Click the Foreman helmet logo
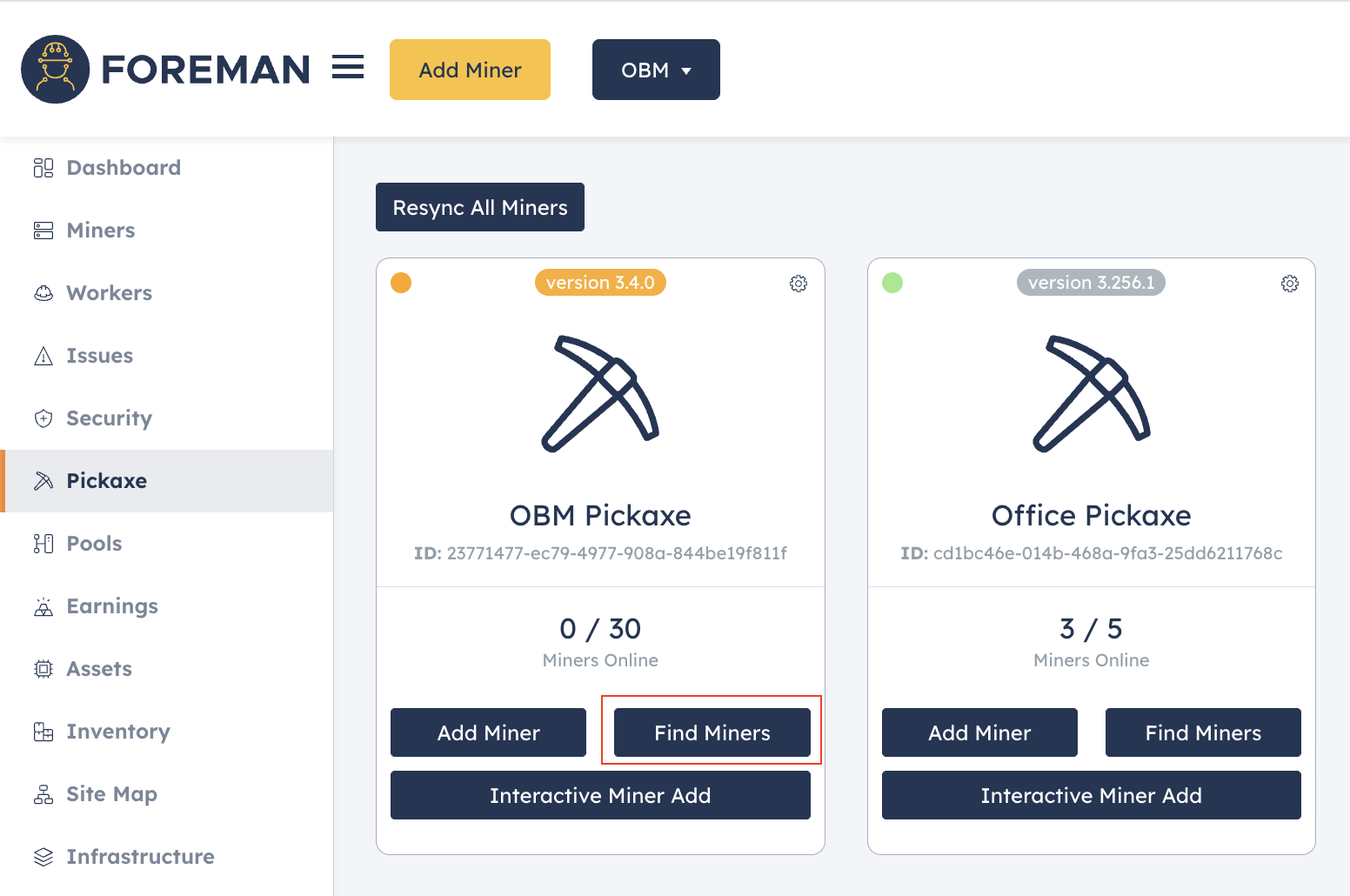1350x896 pixels. tap(56, 70)
